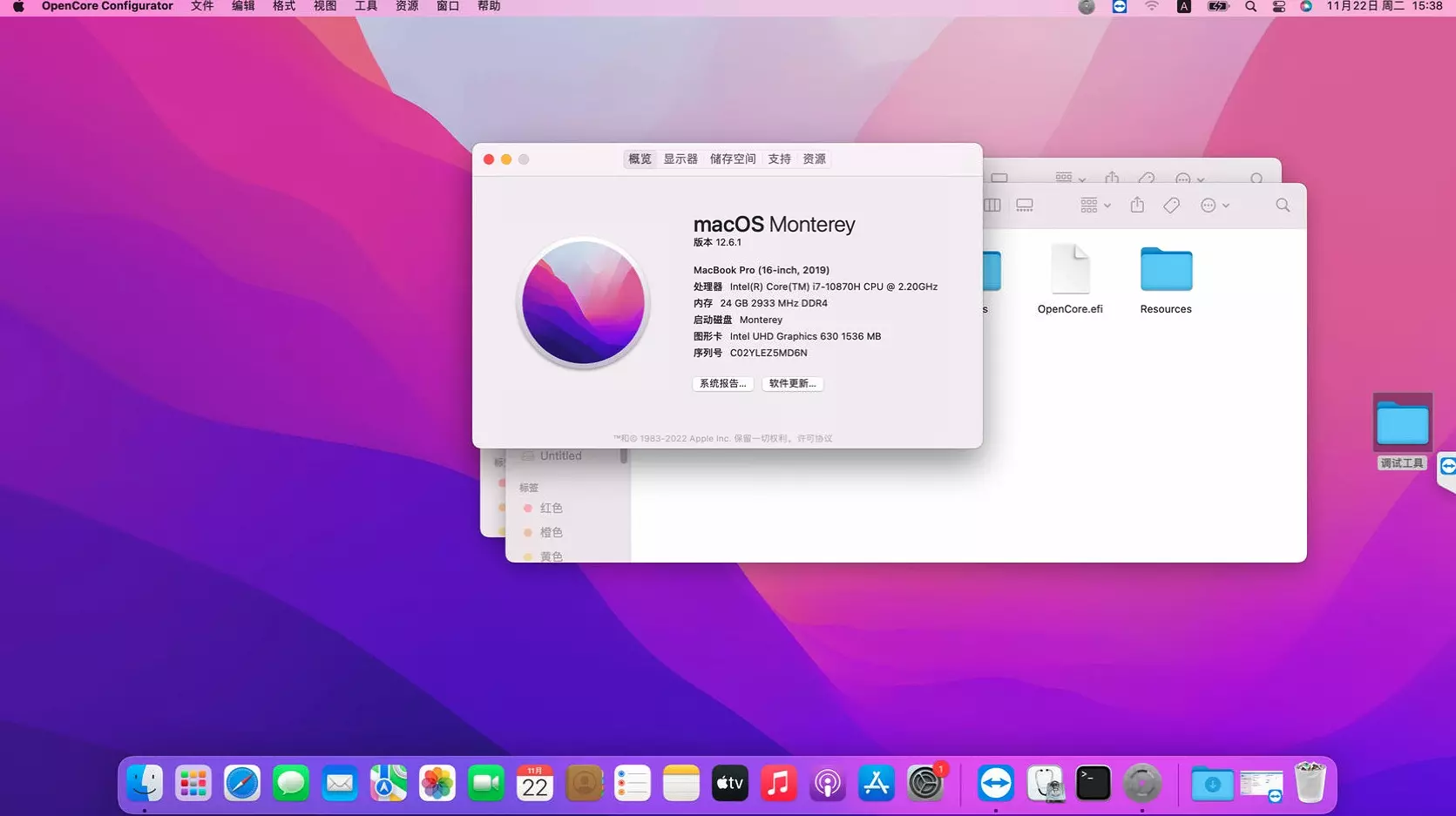The height and width of the screenshot is (816, 1456).
Task: Click the Finder search magnifier icon
Action: [1283, 206]
